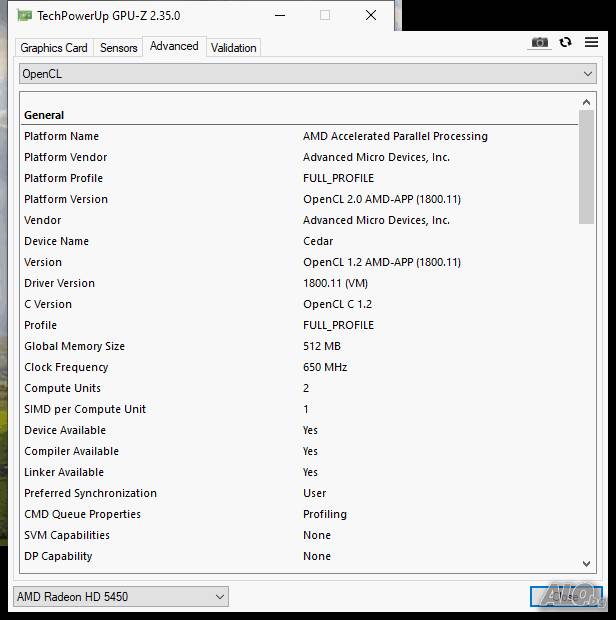This screenshot has height=620, width=616.
Task: Select the CMD Queue Properties label
Action: (x=82, y=514)
